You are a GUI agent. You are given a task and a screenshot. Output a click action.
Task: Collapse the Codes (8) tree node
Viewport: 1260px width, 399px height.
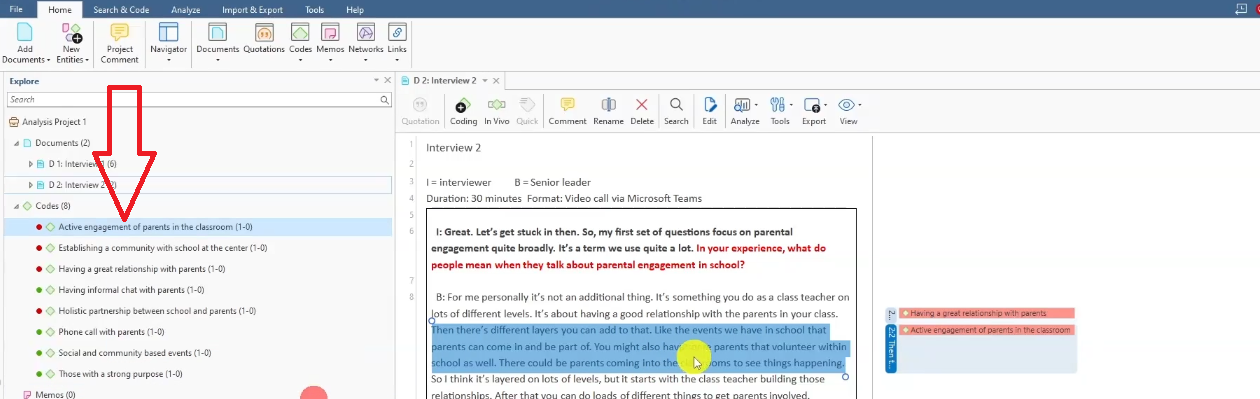16,206
